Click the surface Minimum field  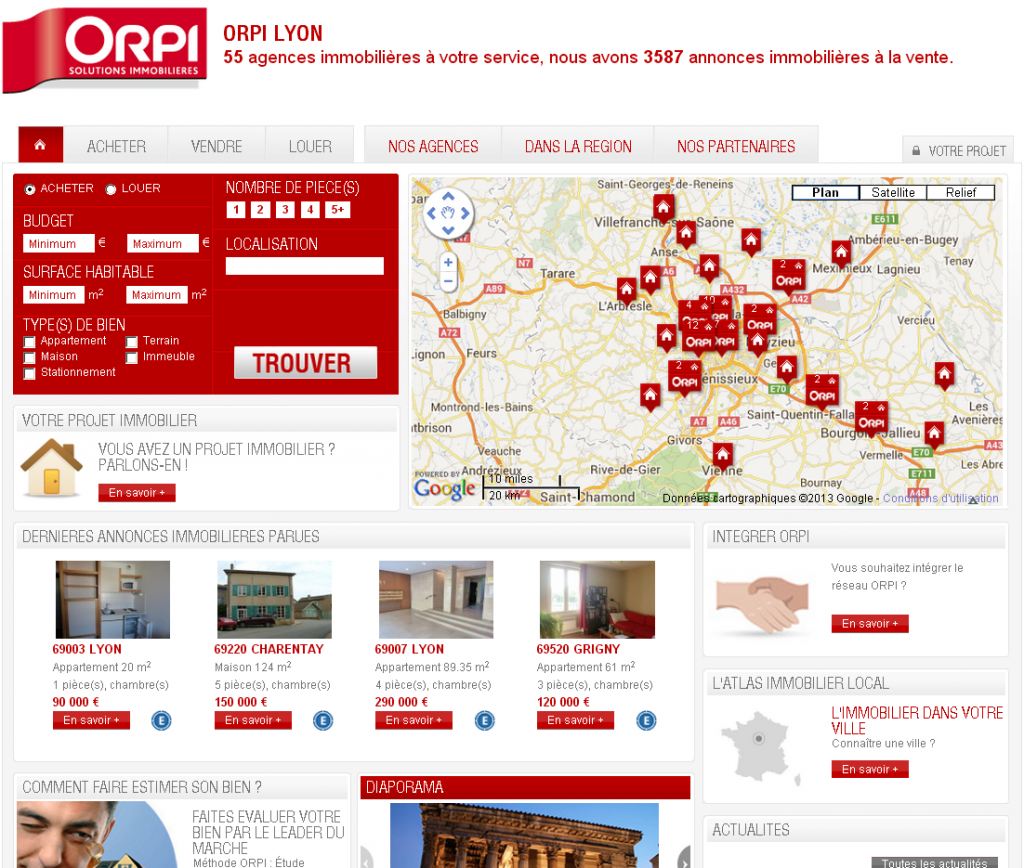(x=54, y=295)
